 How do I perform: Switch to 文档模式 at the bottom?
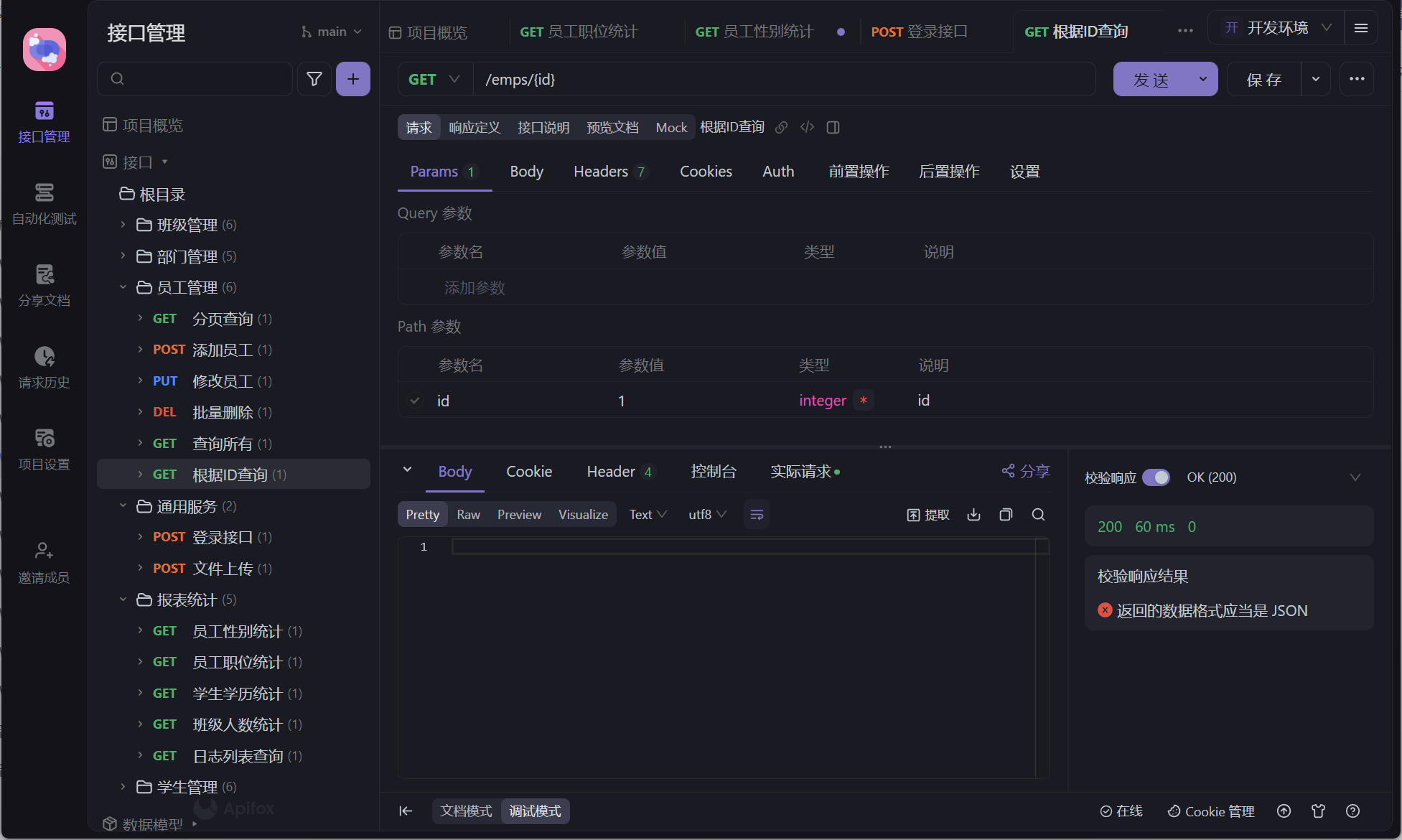pyautogui.click(x=466, y=811)
